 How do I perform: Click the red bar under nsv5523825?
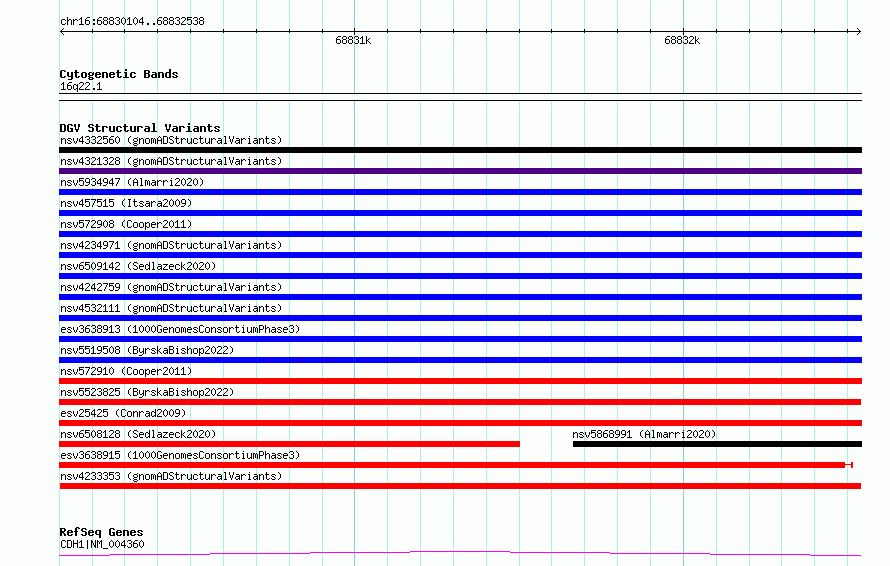460,402
